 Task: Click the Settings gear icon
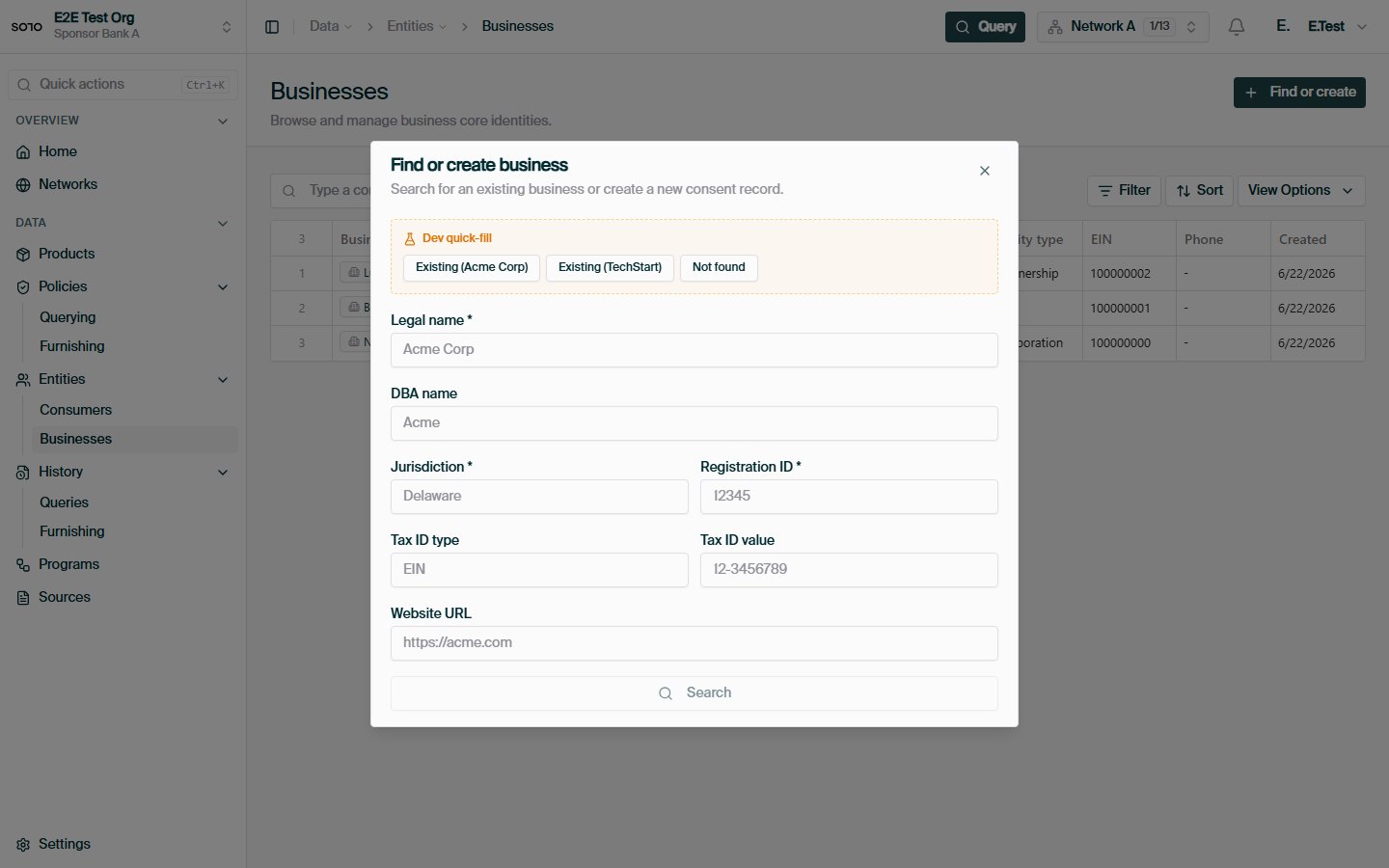click(x=23, y=845)
